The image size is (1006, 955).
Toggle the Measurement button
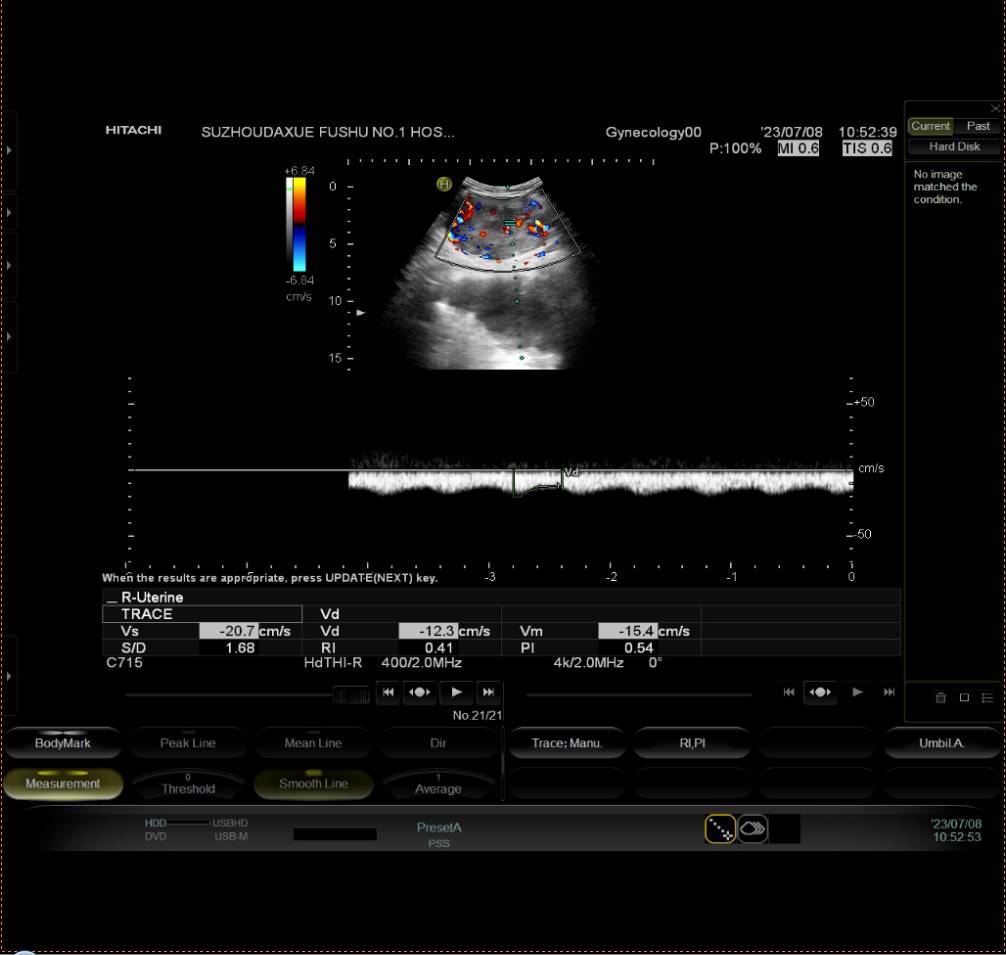63,784
